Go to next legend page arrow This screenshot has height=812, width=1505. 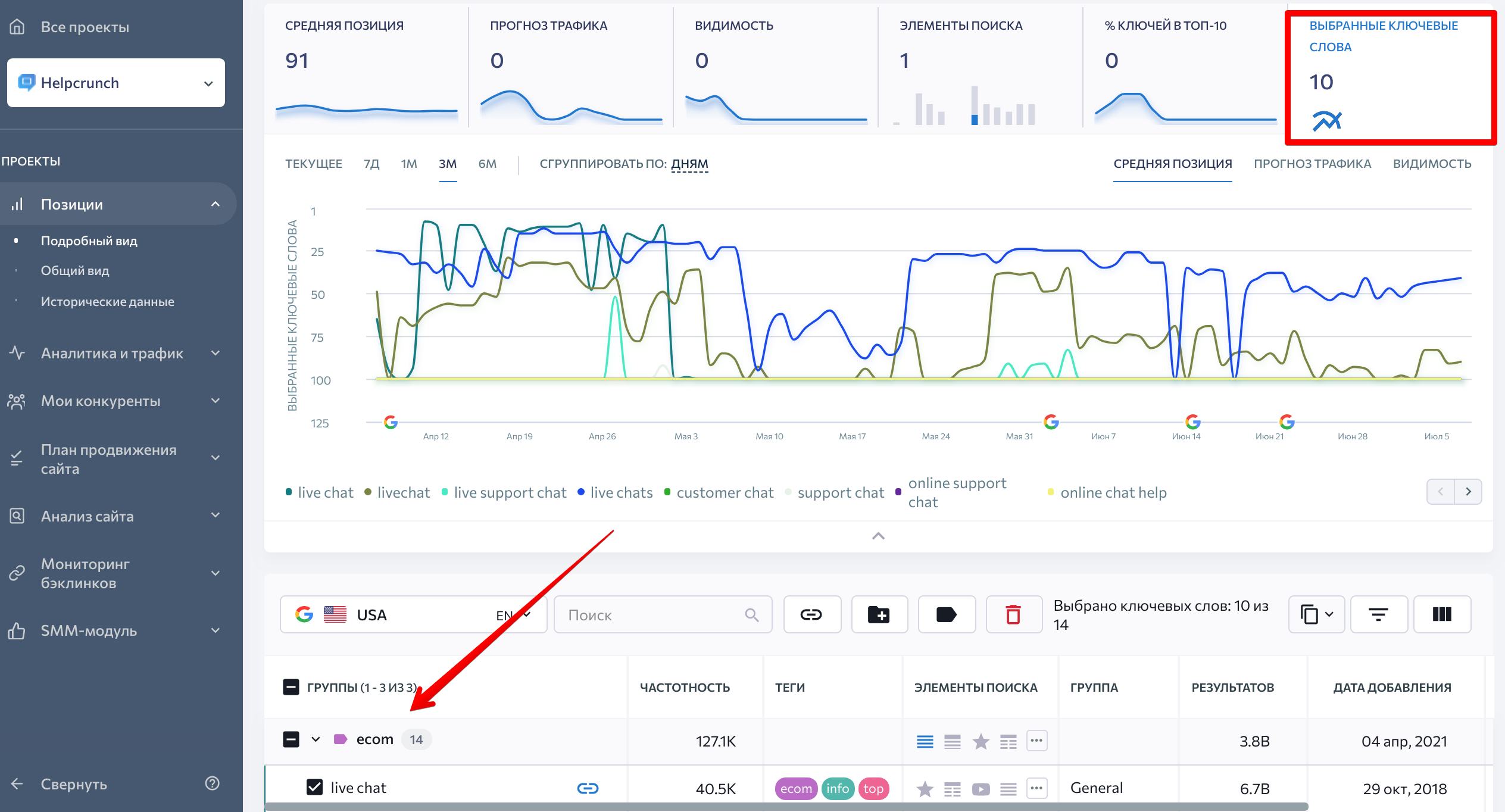coord(1468,492)
